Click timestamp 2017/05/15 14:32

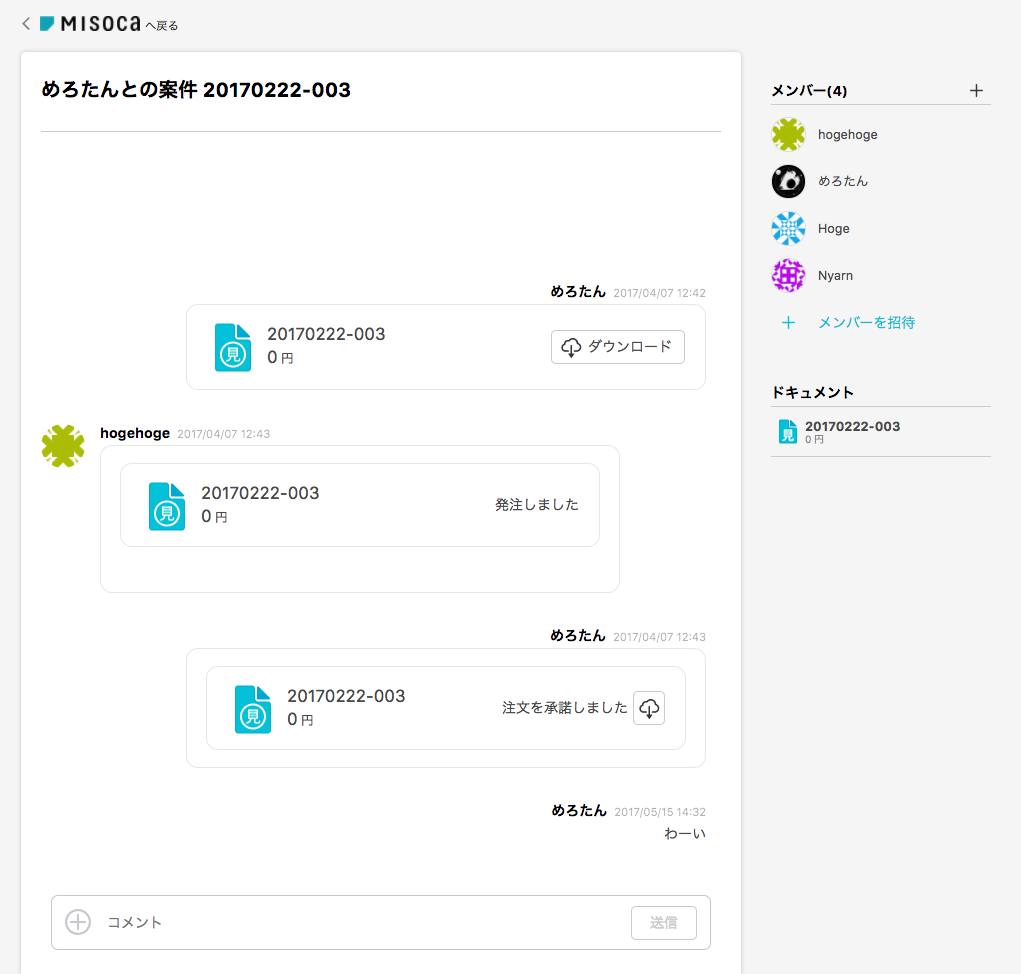[x=660, y=812]
